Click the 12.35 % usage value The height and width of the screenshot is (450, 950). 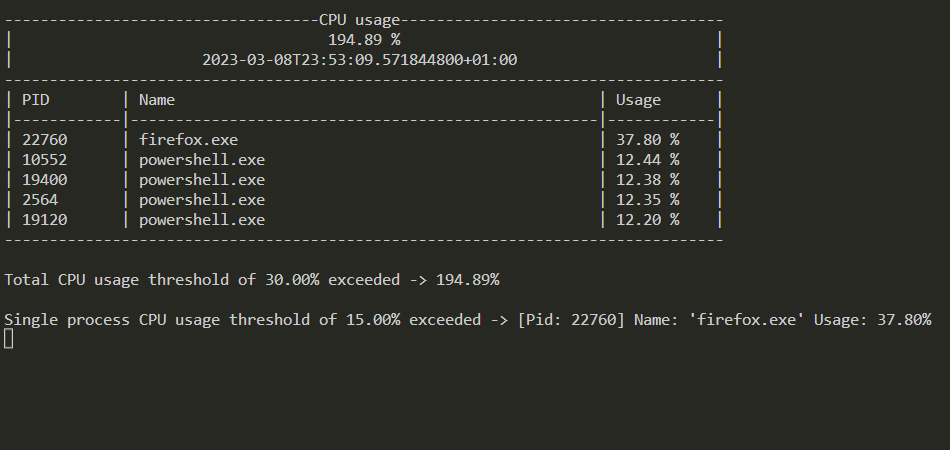point(647,200)
